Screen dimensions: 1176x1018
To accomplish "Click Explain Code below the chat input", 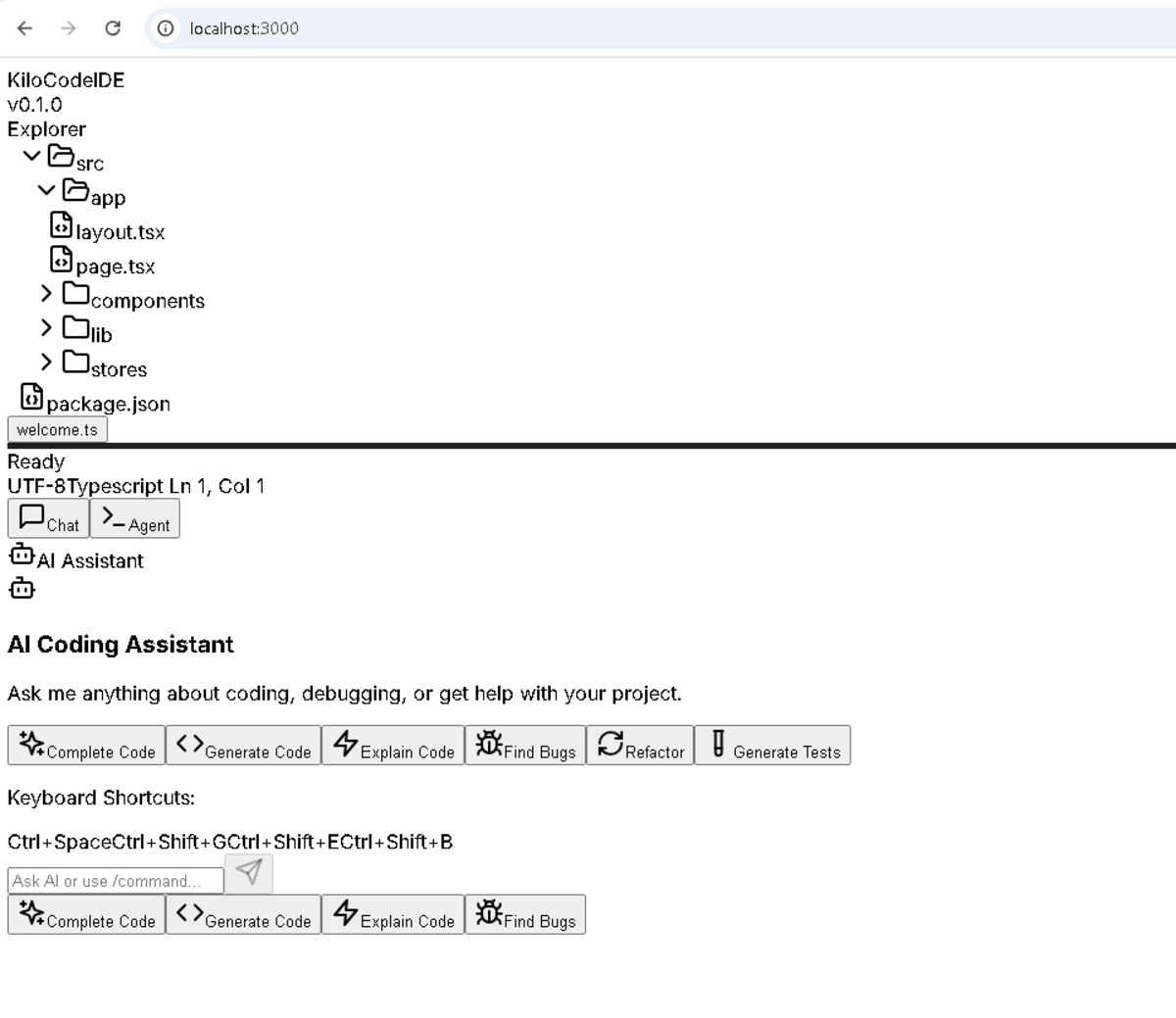I will [393, 914].
